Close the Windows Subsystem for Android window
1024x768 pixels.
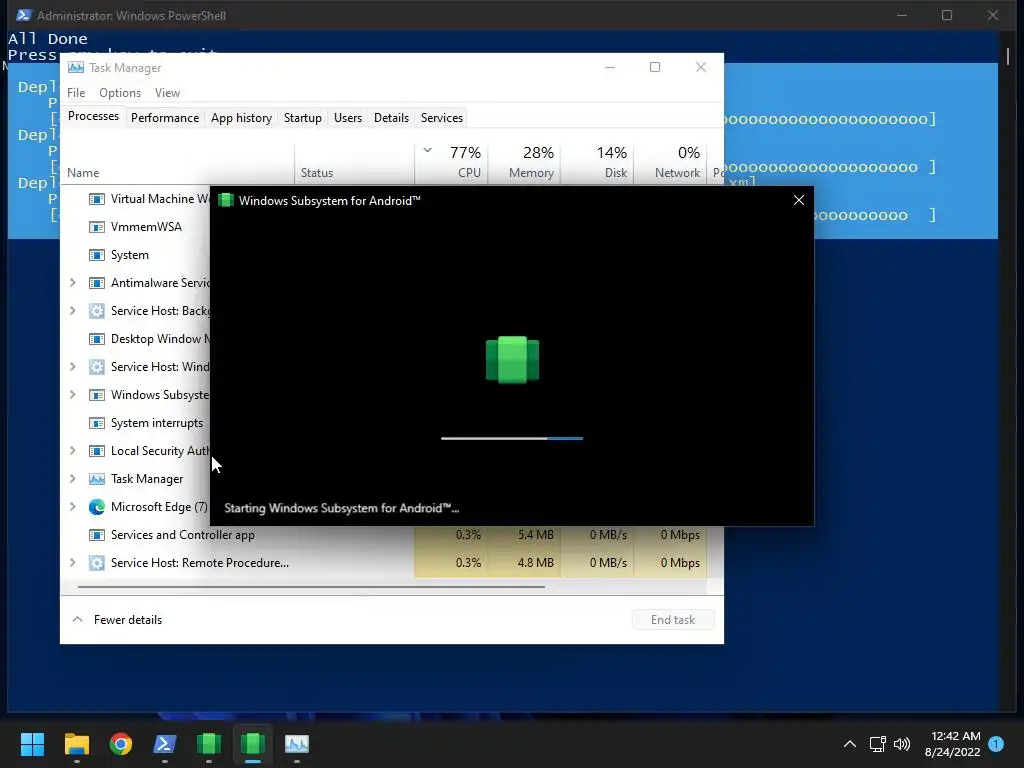pyautogui.click(x=798, y=200)
